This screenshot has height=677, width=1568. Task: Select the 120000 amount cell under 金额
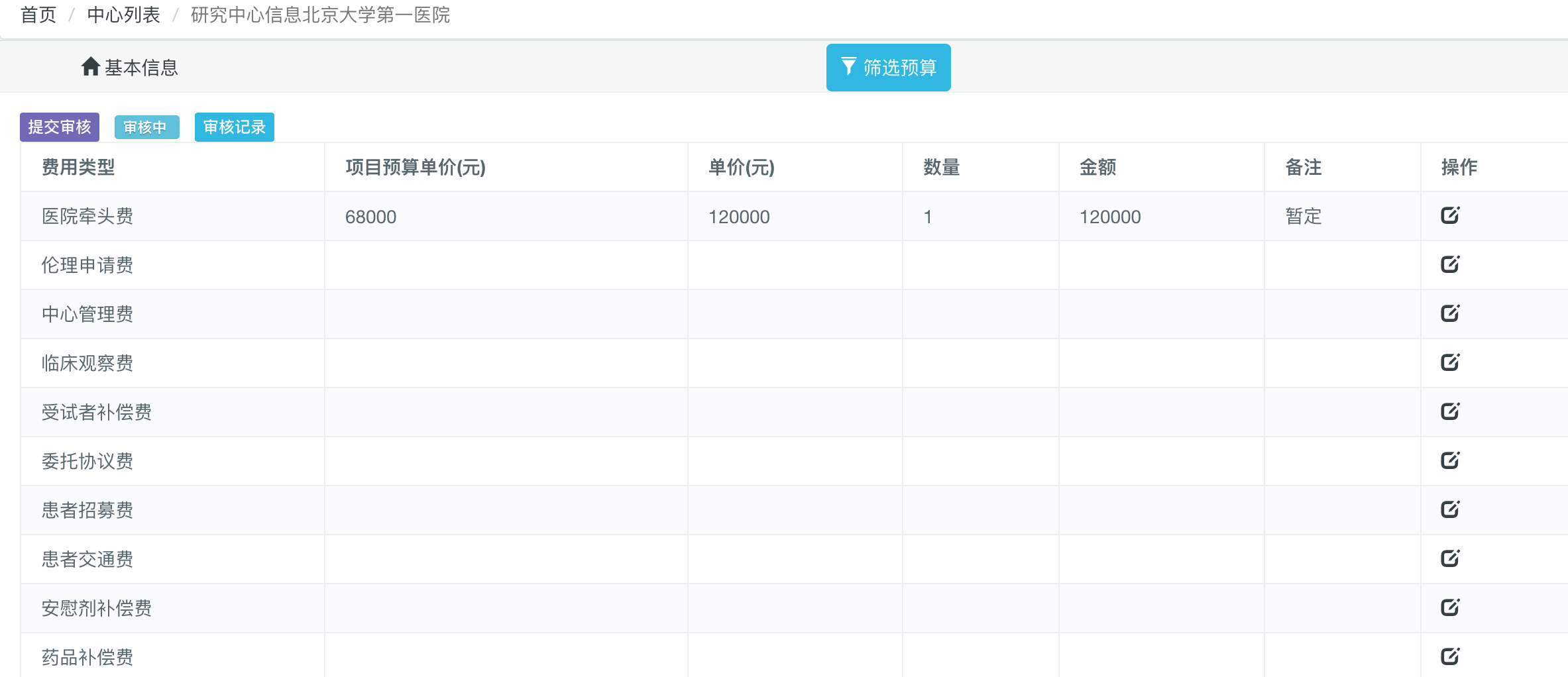1162,217
